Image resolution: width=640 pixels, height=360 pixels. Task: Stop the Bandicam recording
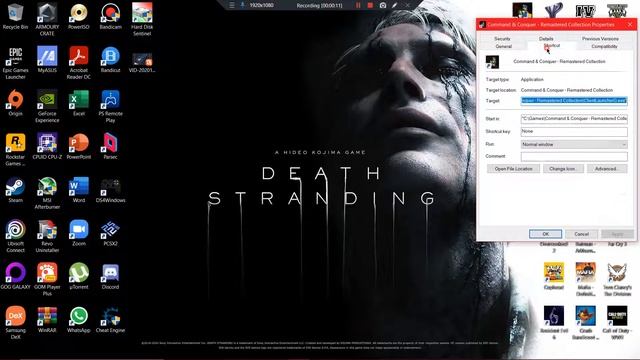370,5
